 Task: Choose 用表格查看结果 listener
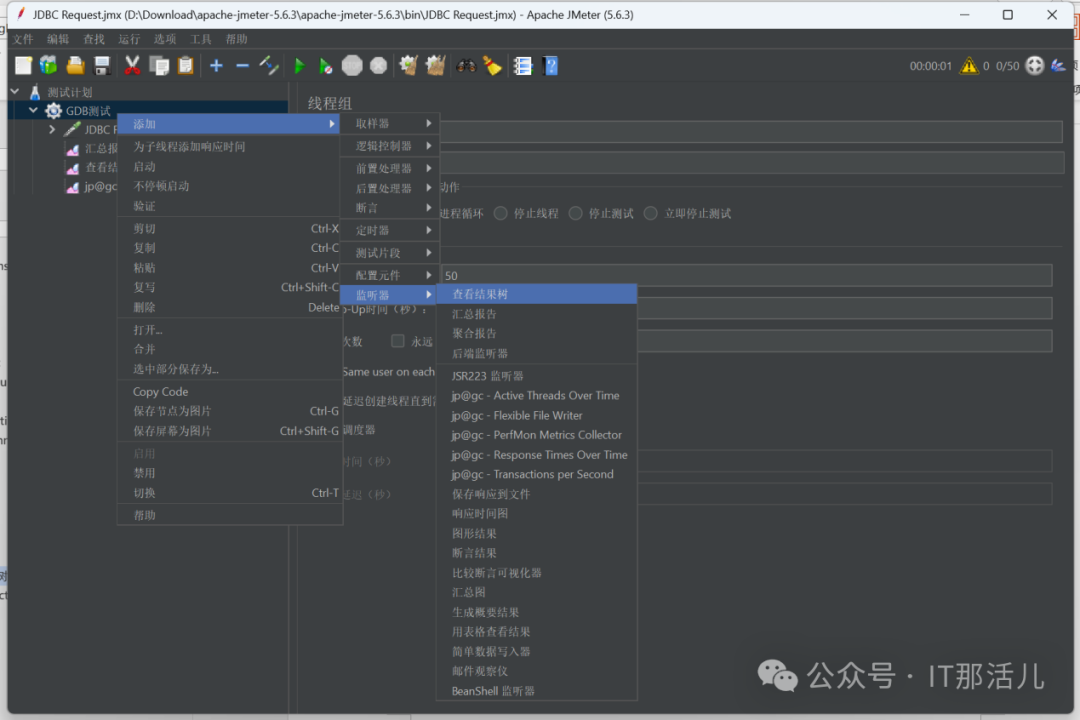coord(537,632)
